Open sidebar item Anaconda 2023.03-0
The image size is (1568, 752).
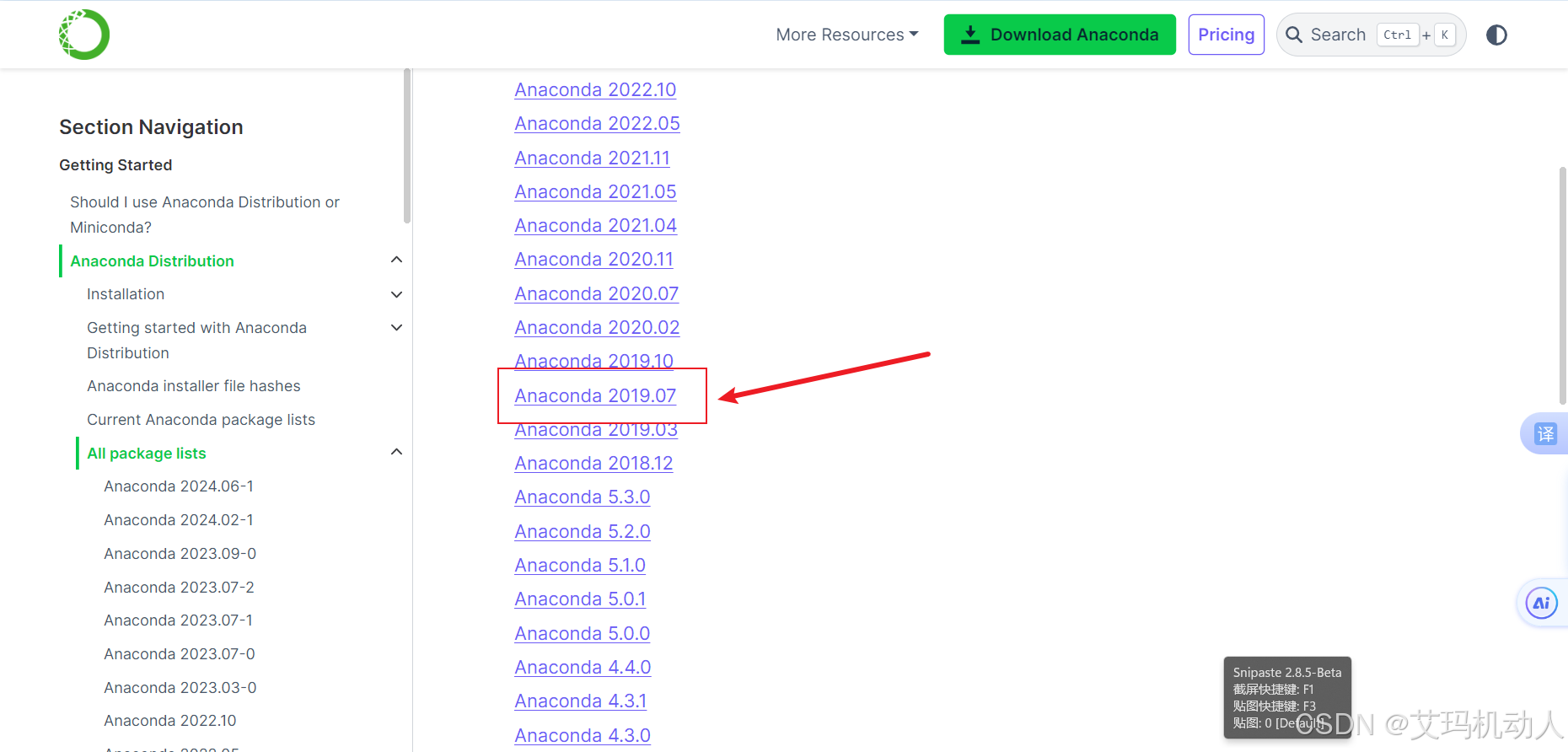point(180,688)
